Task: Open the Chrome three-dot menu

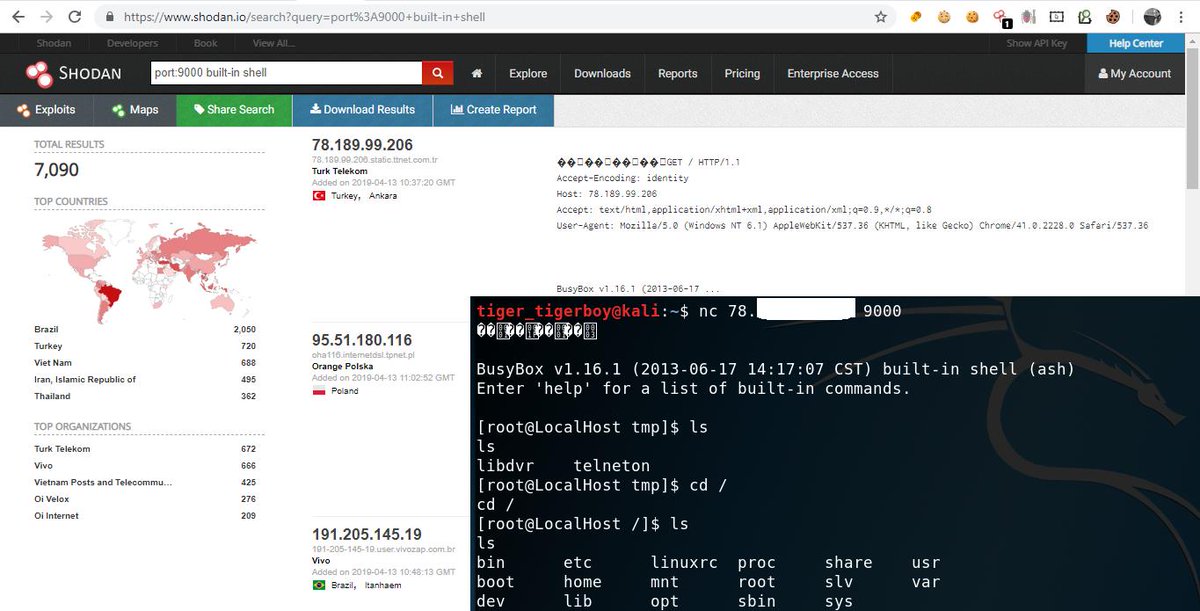Action: (x=1182, y=17)
